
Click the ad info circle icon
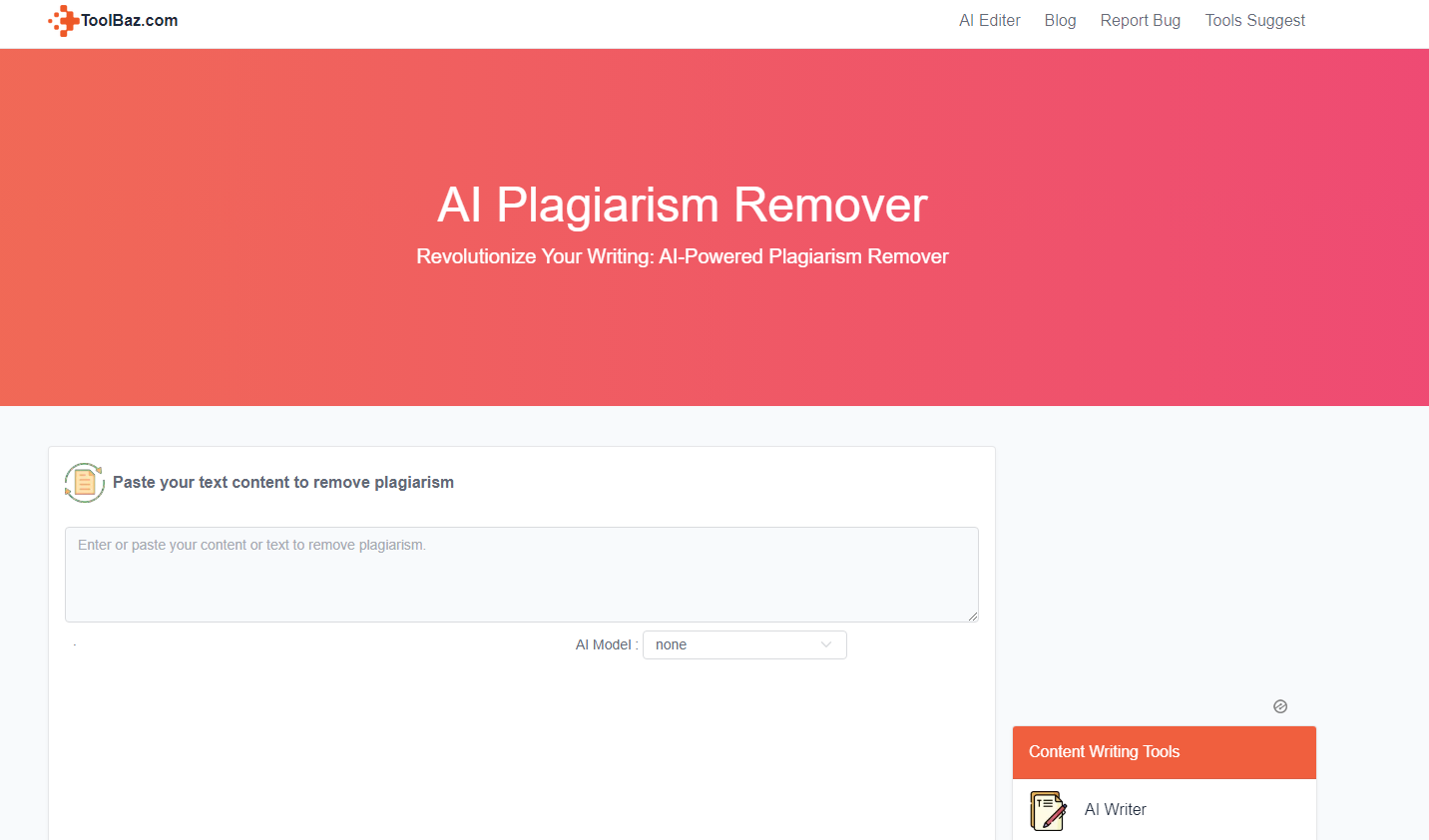(1280, 706)
